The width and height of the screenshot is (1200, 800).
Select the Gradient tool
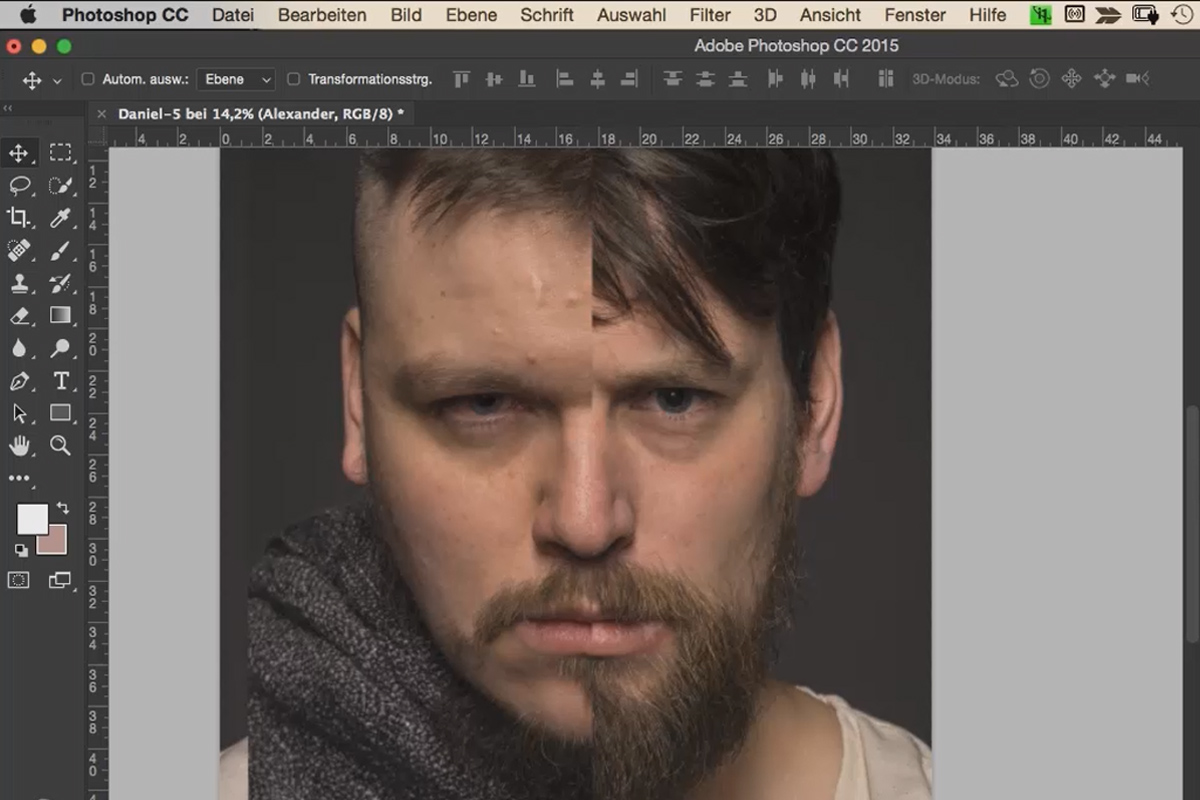coord(60,314)
